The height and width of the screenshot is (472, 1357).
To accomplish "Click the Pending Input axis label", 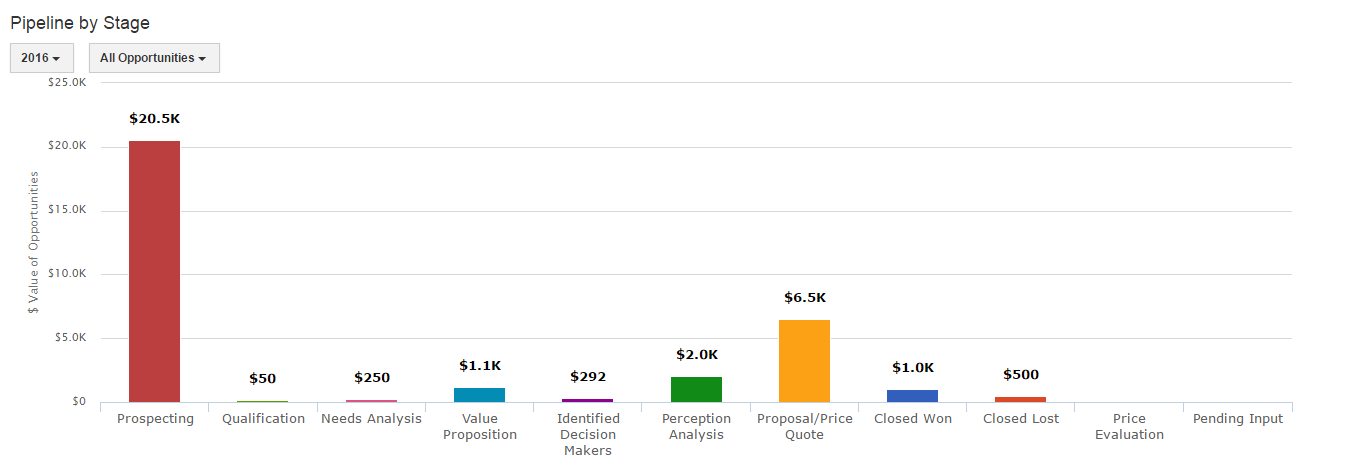I will 1237,419.
